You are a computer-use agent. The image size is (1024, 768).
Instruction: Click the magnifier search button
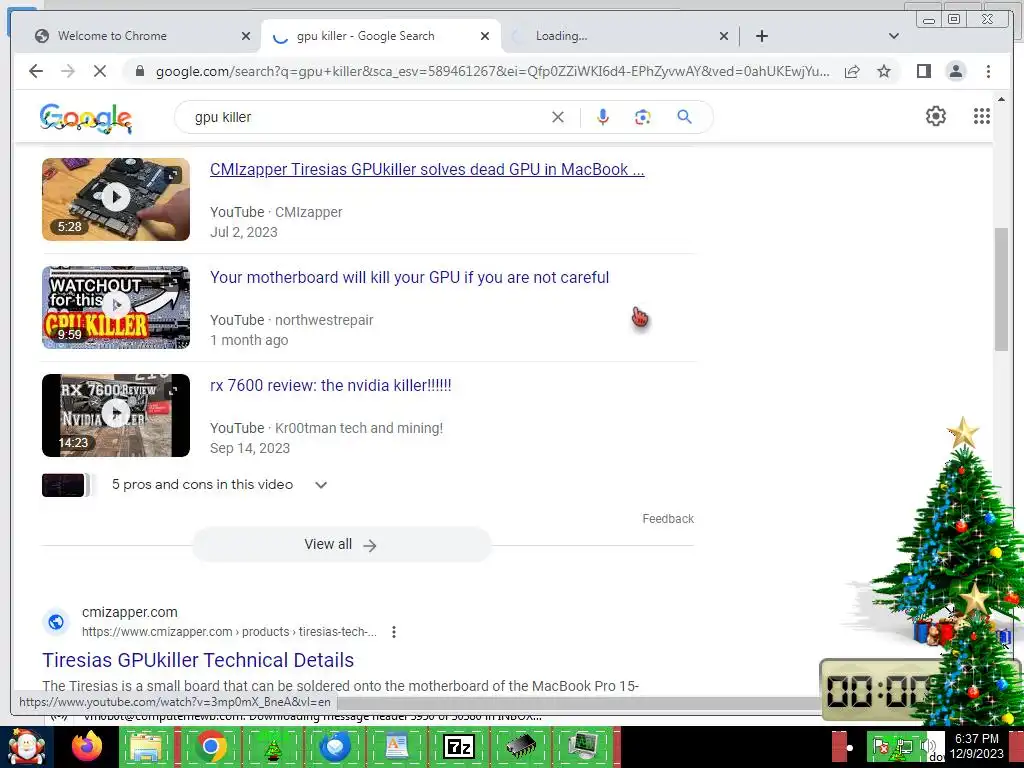coord(684,117)
